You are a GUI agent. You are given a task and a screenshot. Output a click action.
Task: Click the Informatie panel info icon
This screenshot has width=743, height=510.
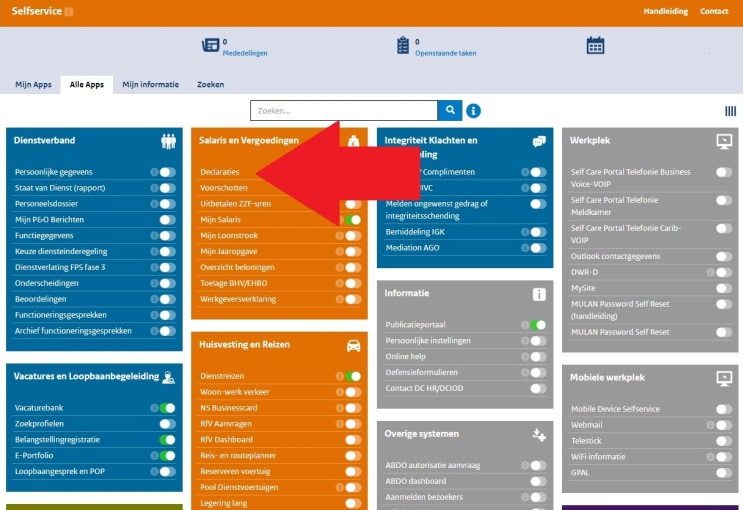[x=539, y=294]
